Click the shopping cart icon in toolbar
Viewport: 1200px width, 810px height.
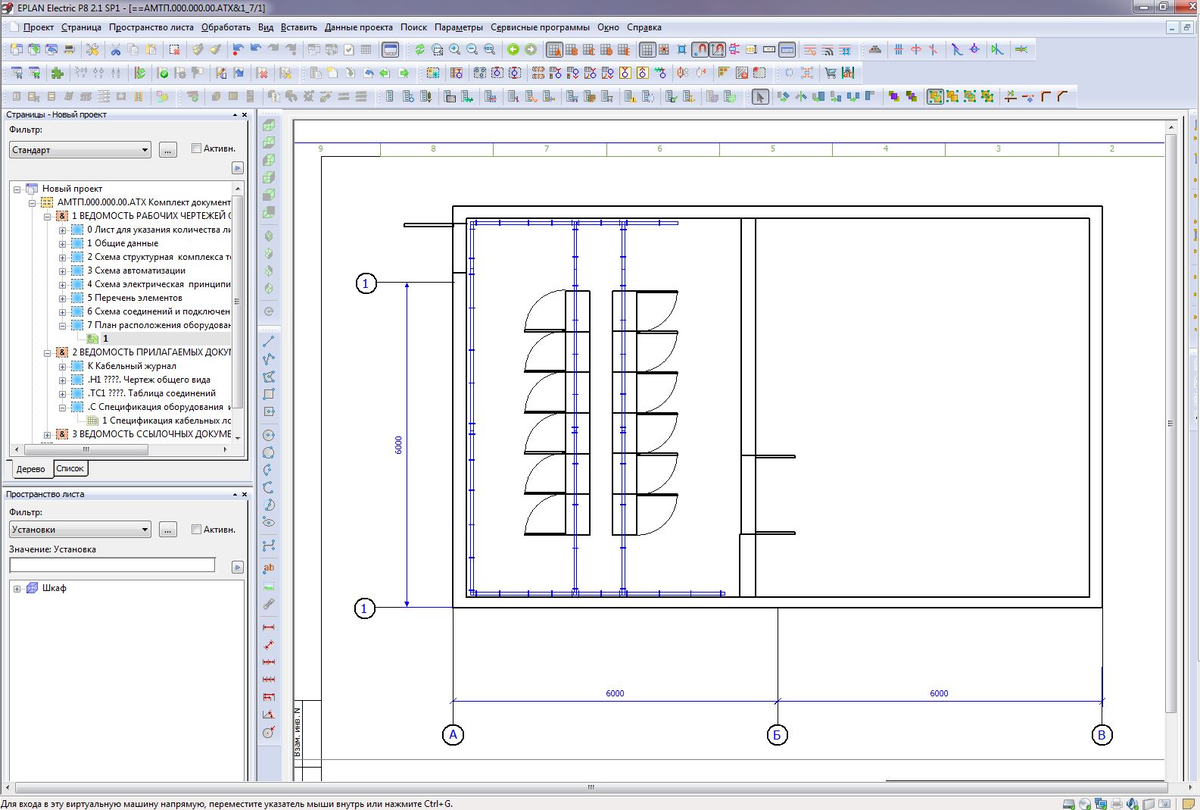click(830, 73)
